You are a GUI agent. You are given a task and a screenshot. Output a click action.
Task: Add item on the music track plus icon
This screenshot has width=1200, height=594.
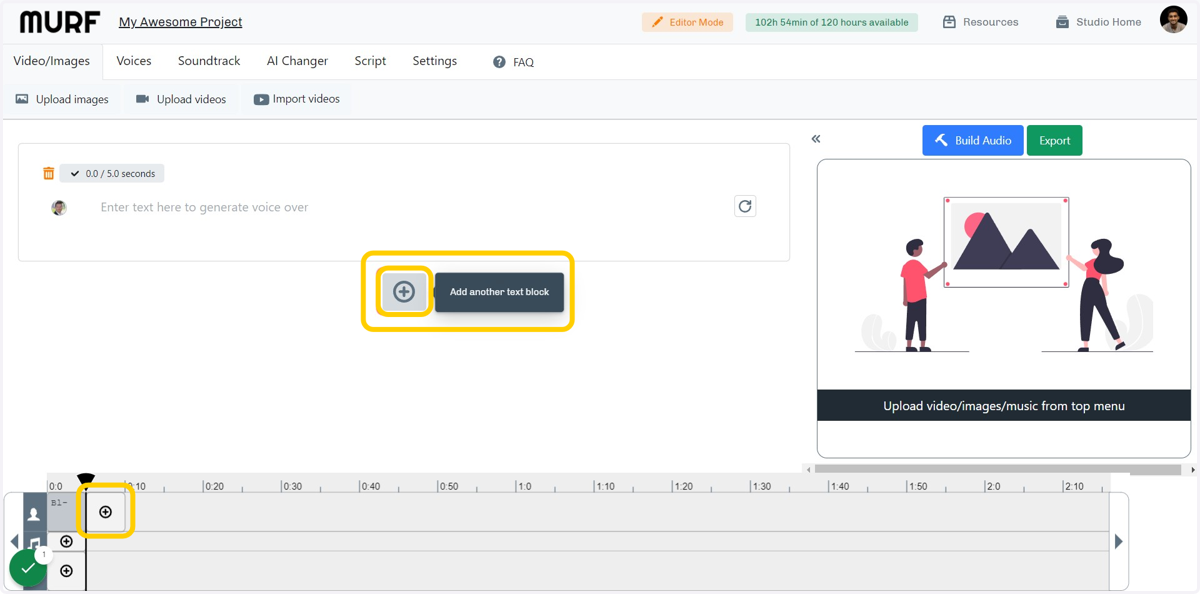click(66, 542)
